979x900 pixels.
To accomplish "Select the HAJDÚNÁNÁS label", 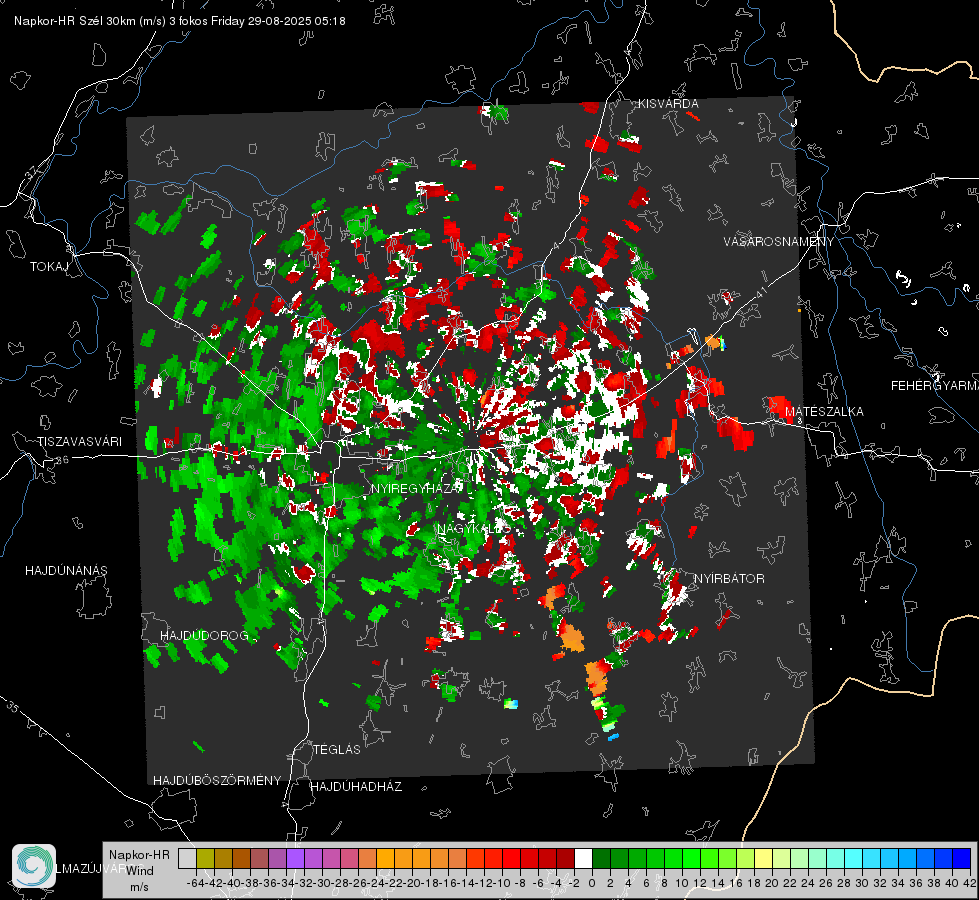I will tap(66, 571).
